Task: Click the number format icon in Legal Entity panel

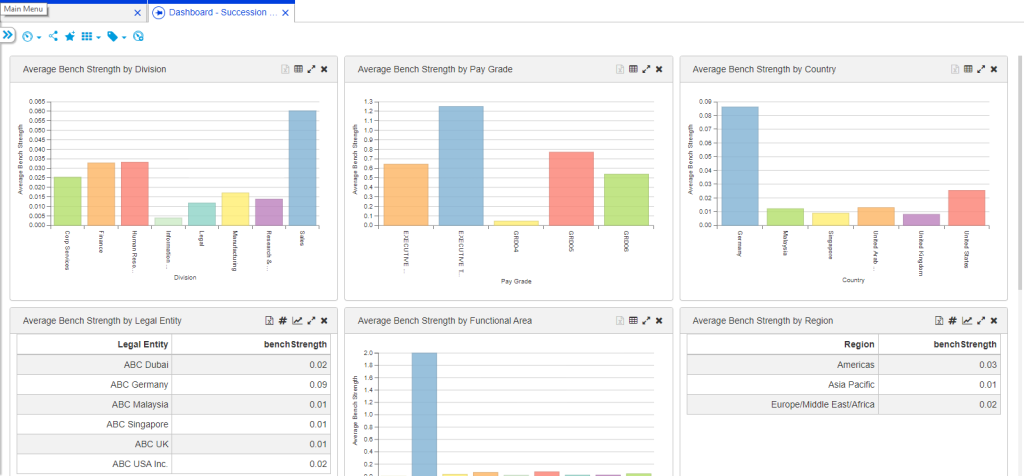Action: pyautogui.click(x=283, y=320)
